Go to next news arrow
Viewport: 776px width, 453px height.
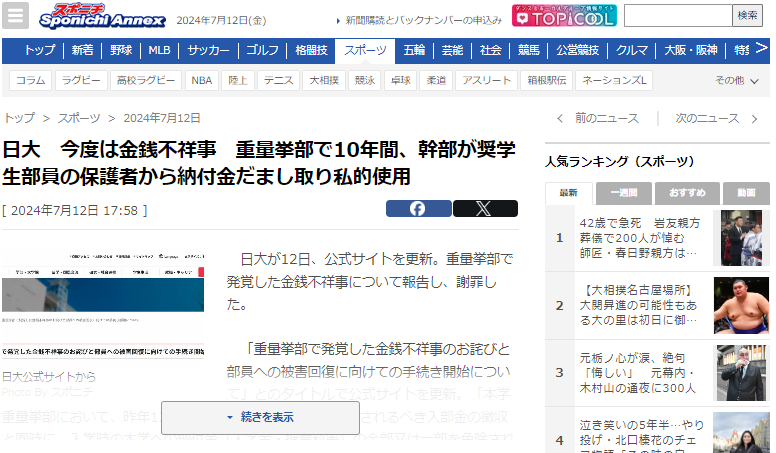point(754,118)
